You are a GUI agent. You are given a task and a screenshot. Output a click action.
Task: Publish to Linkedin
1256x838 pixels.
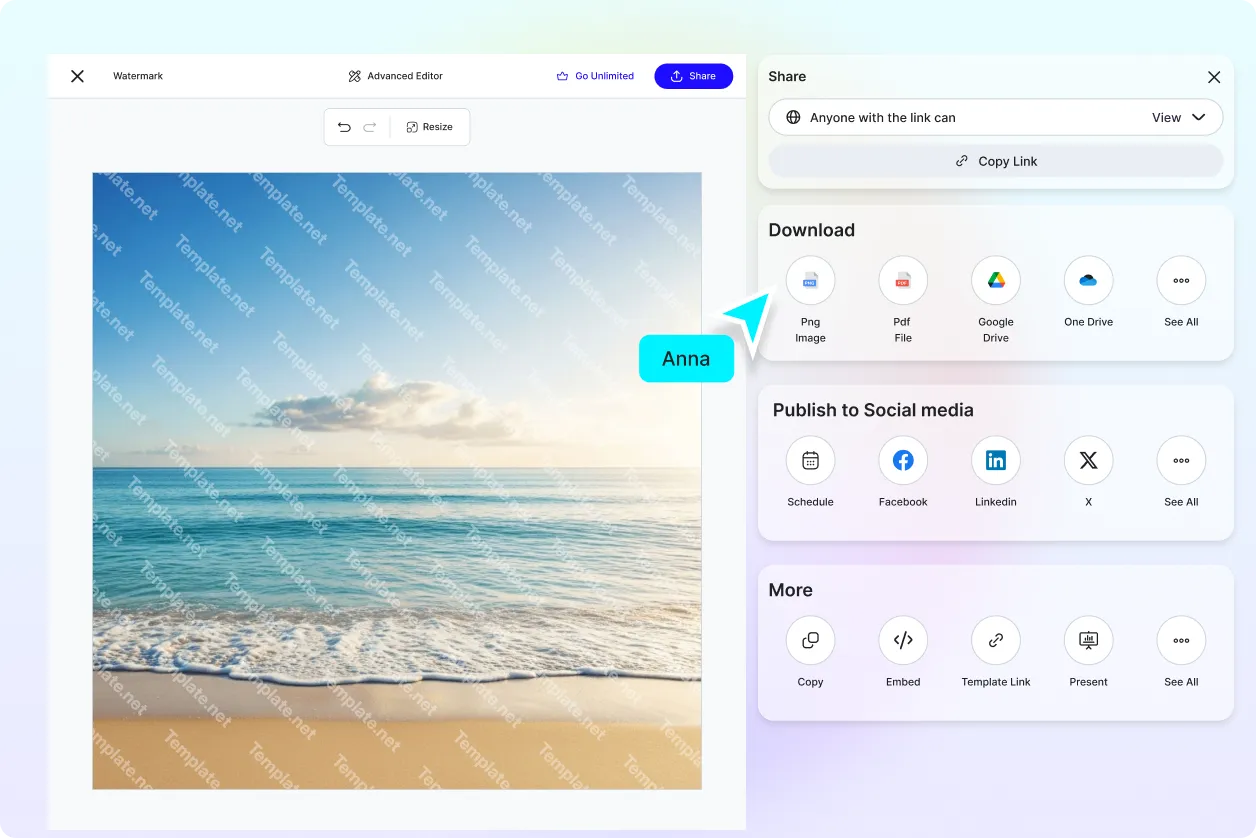996,461
